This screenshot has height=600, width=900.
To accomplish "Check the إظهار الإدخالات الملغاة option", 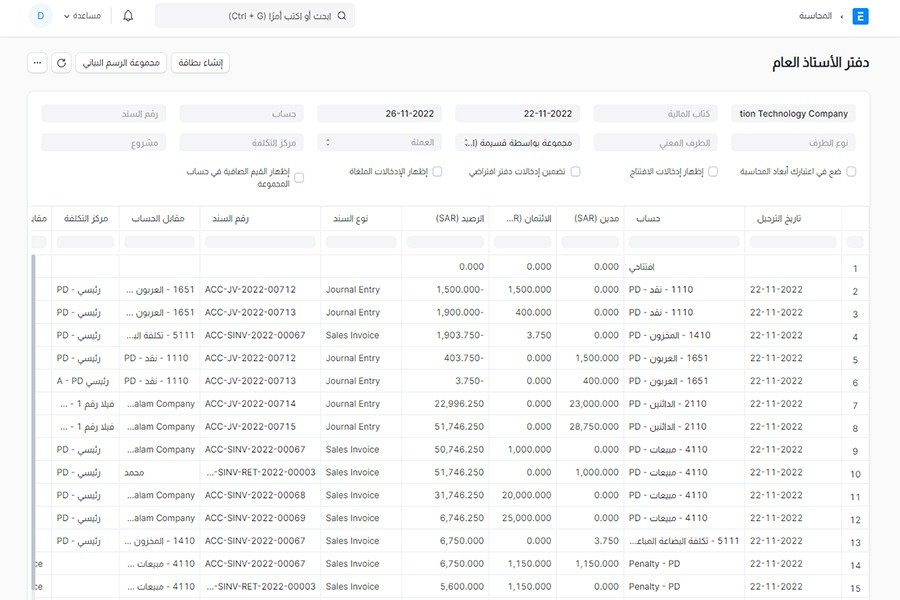I will click(437, 172).
